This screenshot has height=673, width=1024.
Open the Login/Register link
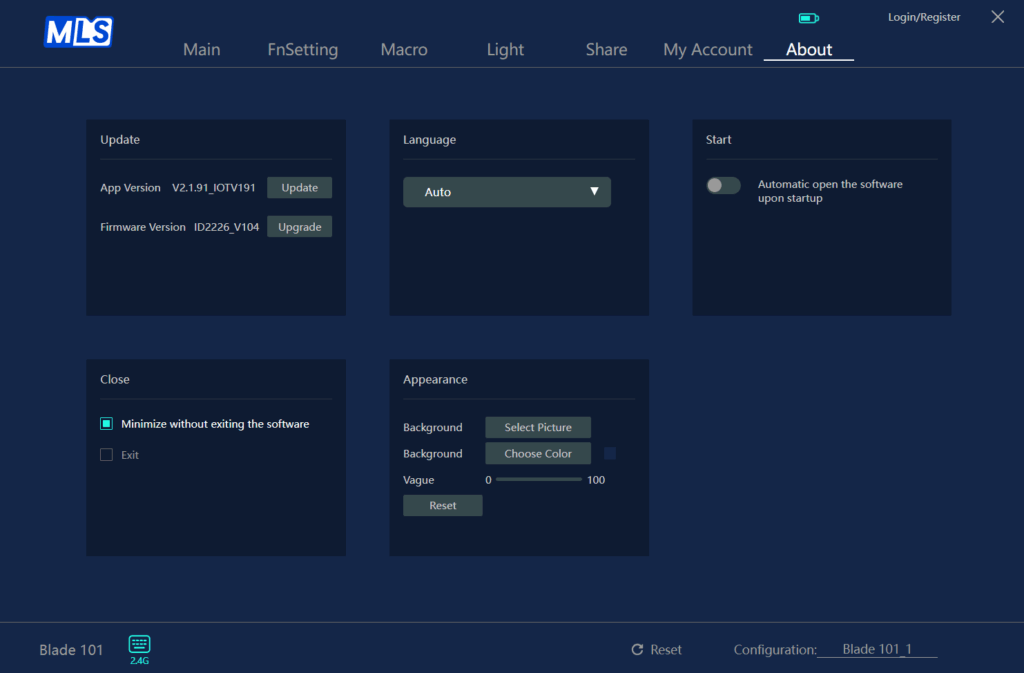pos(924,17)
